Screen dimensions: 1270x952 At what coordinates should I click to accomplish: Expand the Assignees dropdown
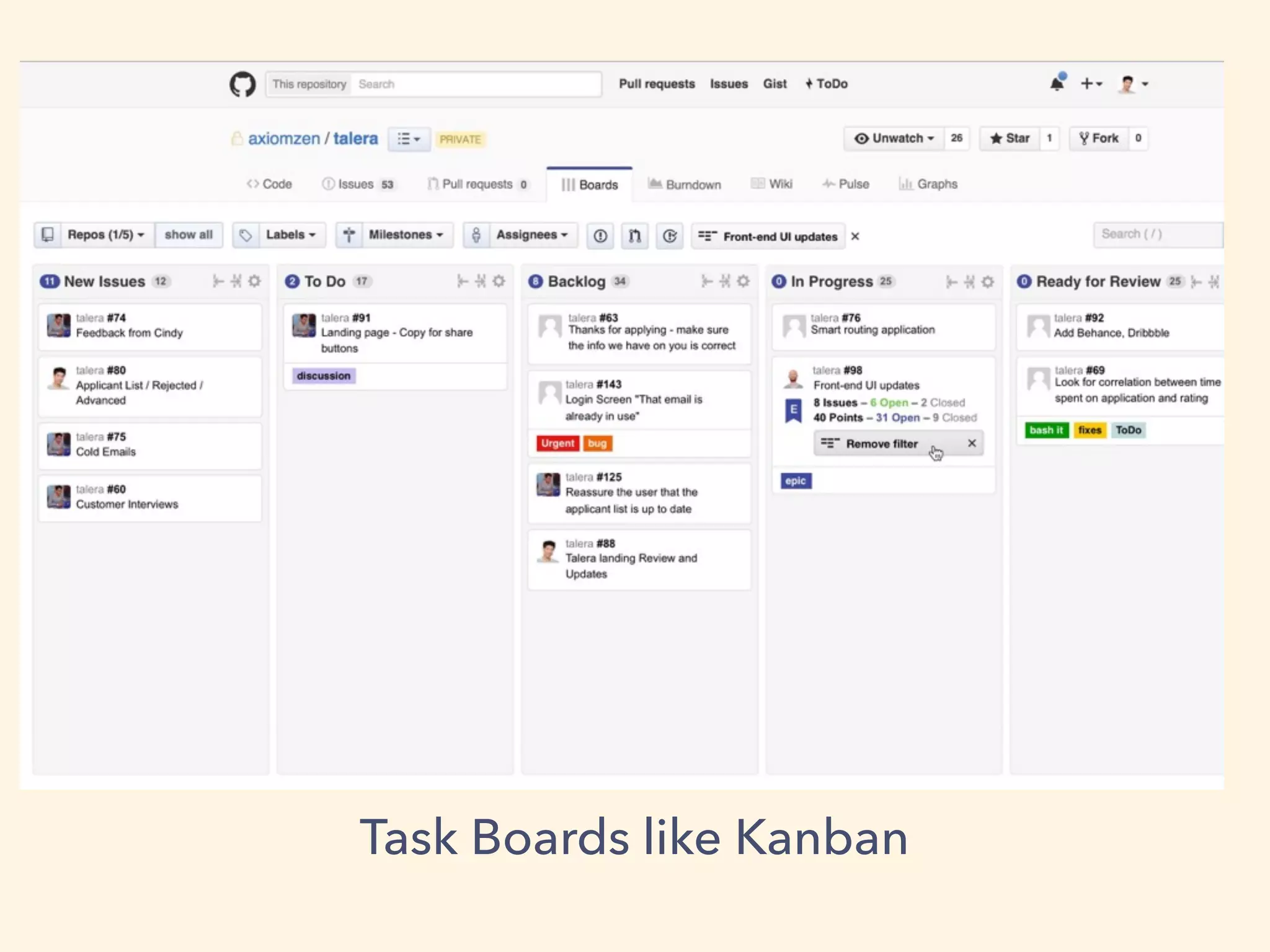click(532, 235)
